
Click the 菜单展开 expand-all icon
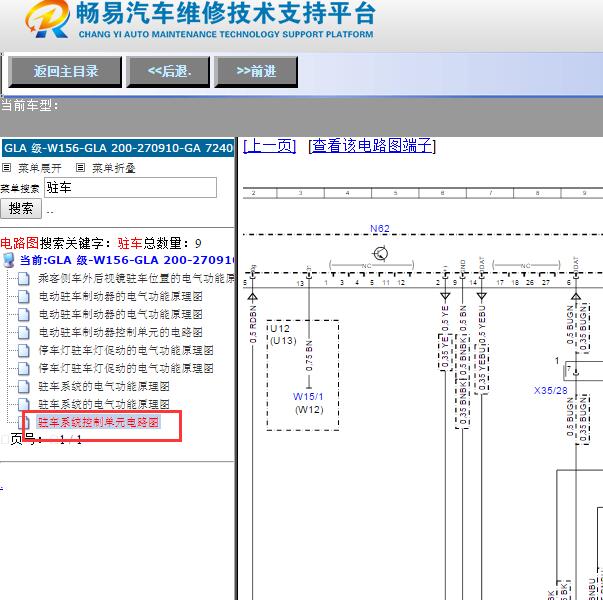[6, 168]
